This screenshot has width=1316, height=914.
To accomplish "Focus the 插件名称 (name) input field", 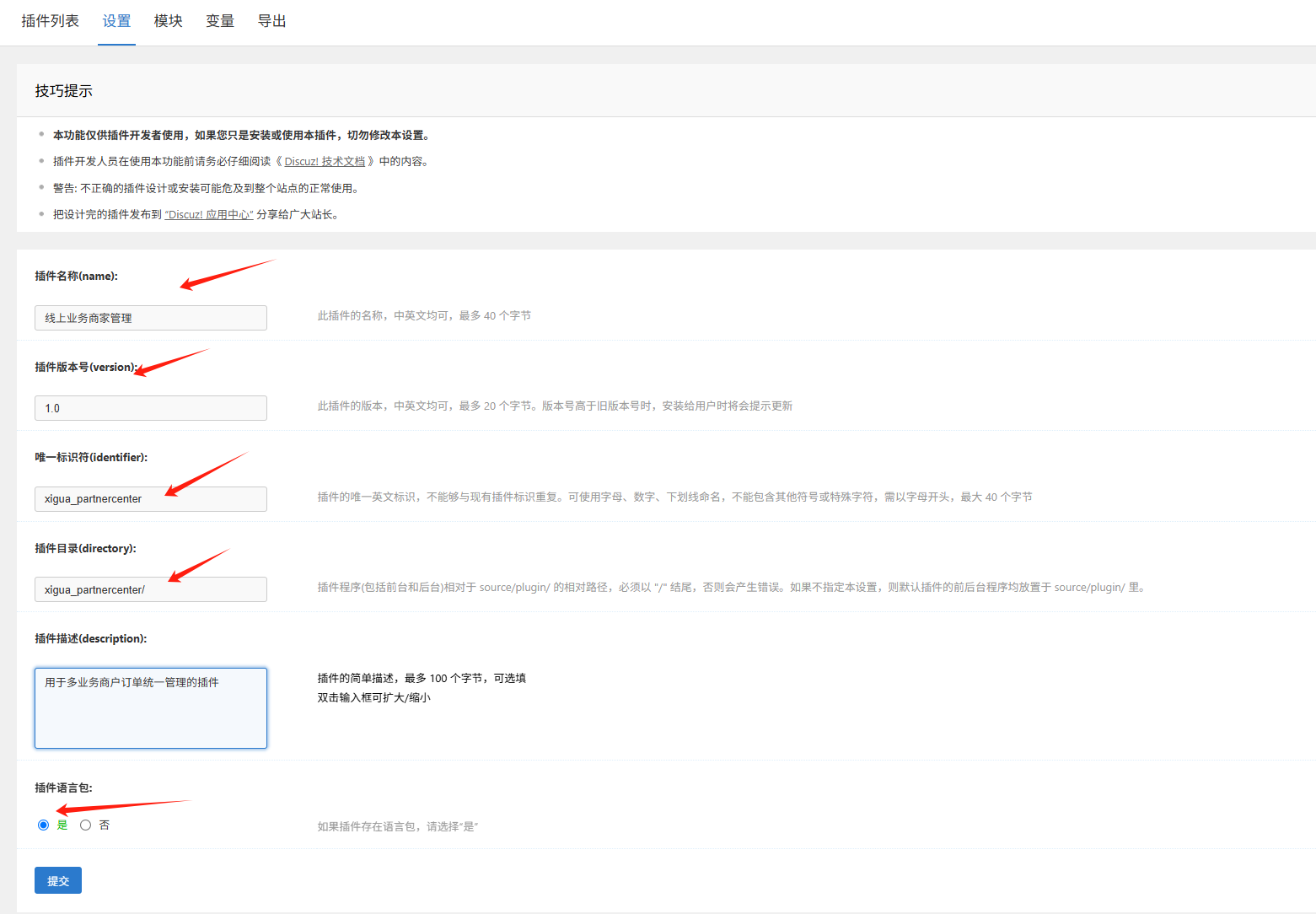I will [x=151, y=318].
